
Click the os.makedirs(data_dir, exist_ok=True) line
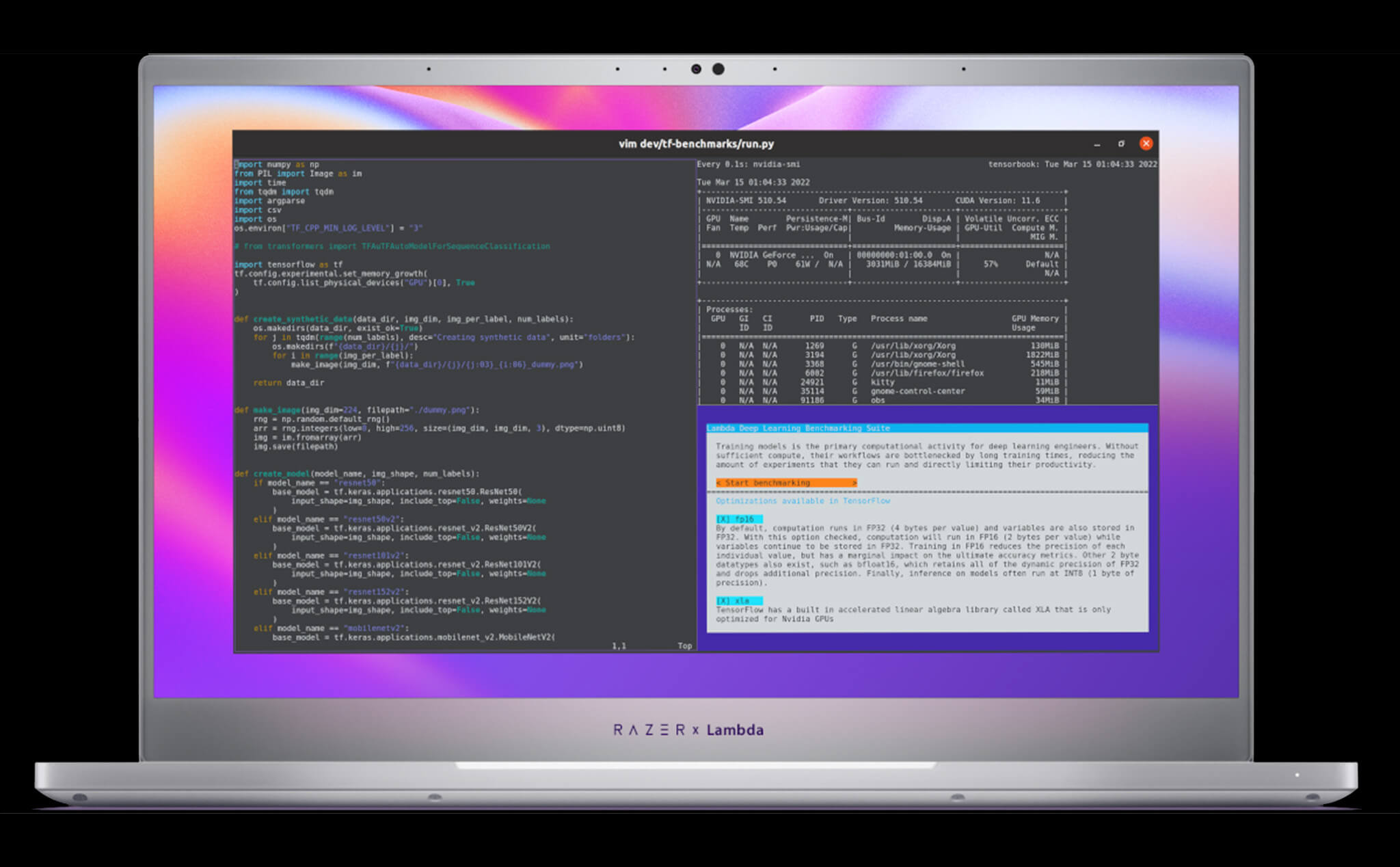(x=338, y=328)
